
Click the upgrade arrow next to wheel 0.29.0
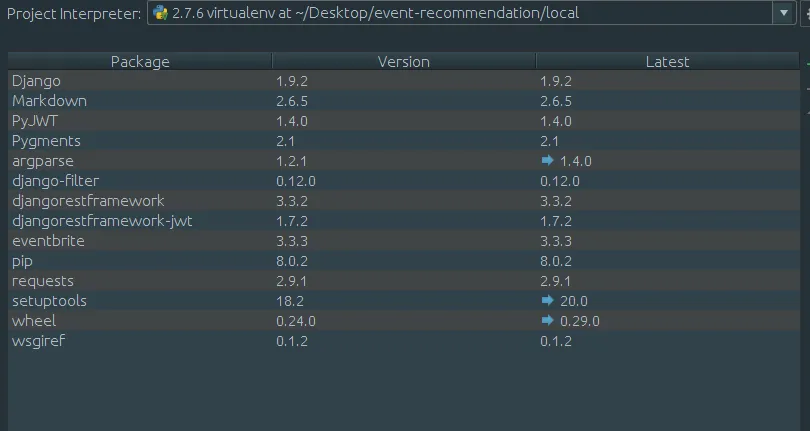(548, 320)
